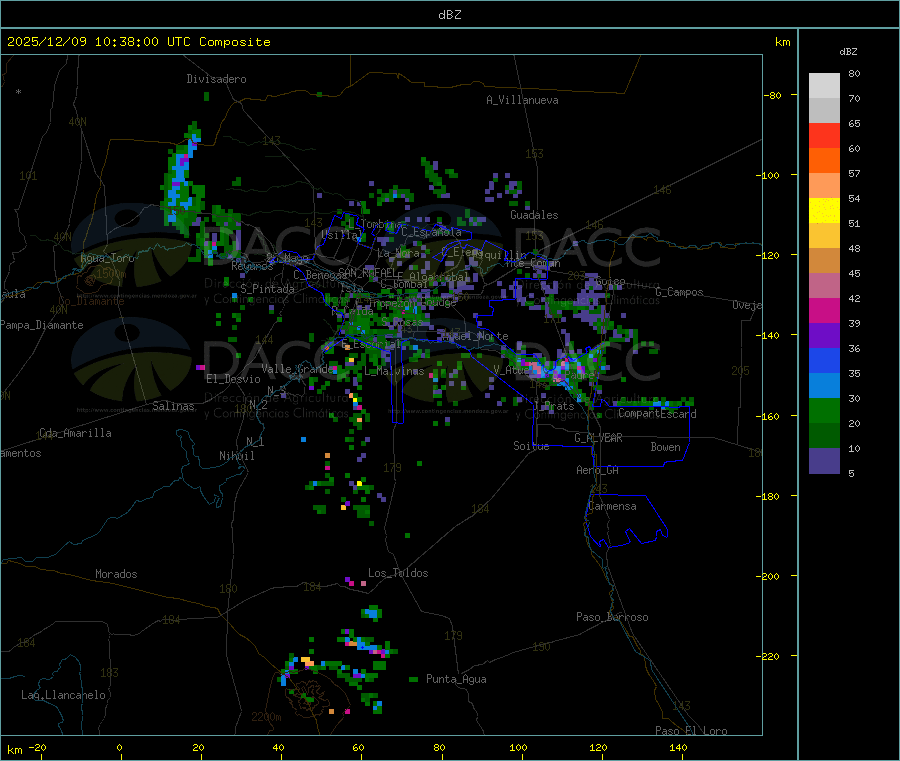Select the green 30 dBZ legend color
Screen dimensions: 900x761
(x=824, y=410)
